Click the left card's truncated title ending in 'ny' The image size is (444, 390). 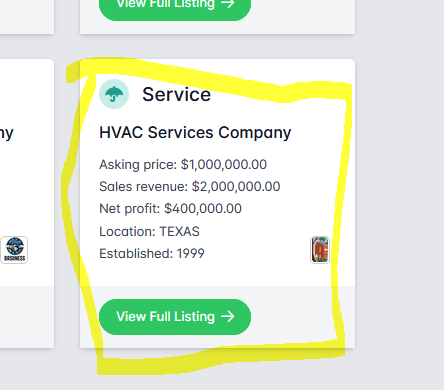7,133
